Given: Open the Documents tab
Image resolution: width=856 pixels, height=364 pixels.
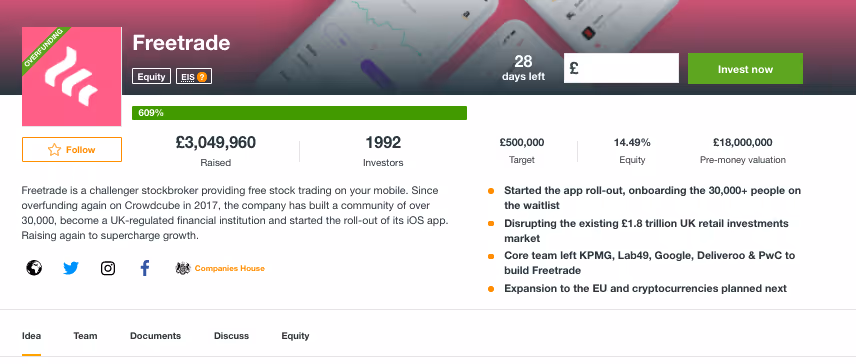Looking at the screenshot, I should (x=155, y=336).
